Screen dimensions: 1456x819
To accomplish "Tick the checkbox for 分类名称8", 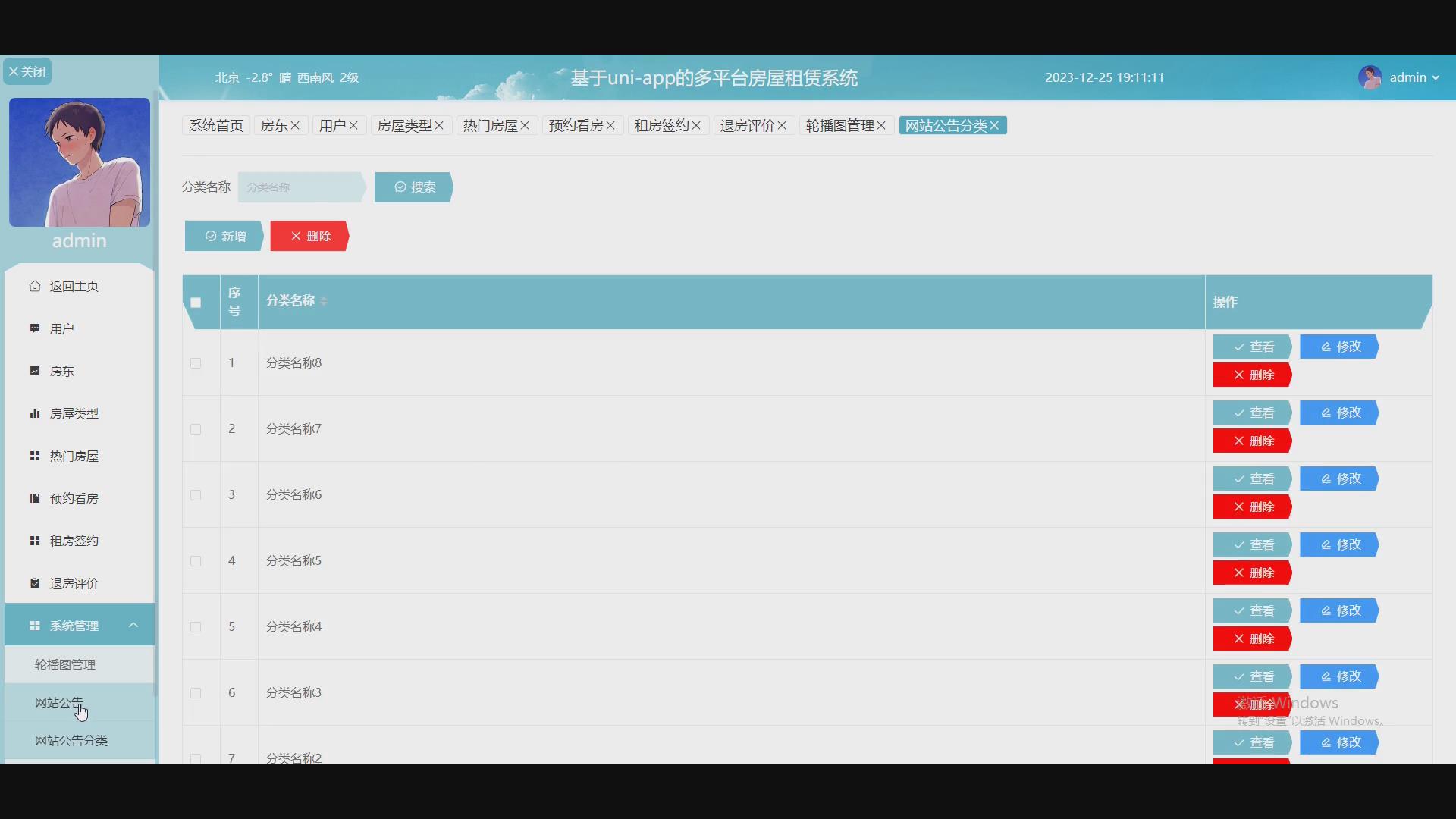I will click(x=195, y=363).
